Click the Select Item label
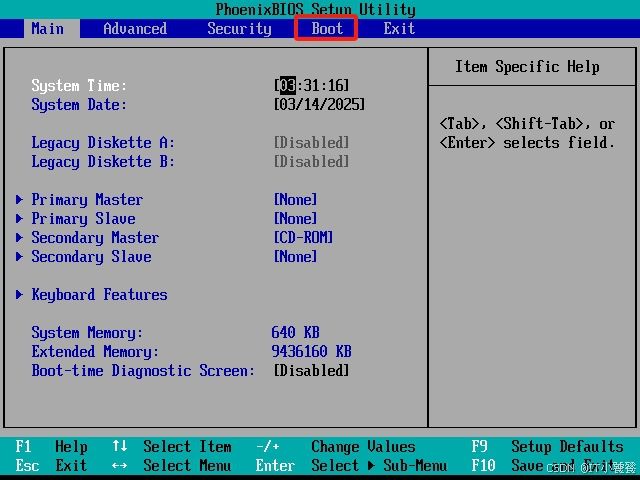The image size is (640, 480). pyautogui.click(x=187, y=447)
